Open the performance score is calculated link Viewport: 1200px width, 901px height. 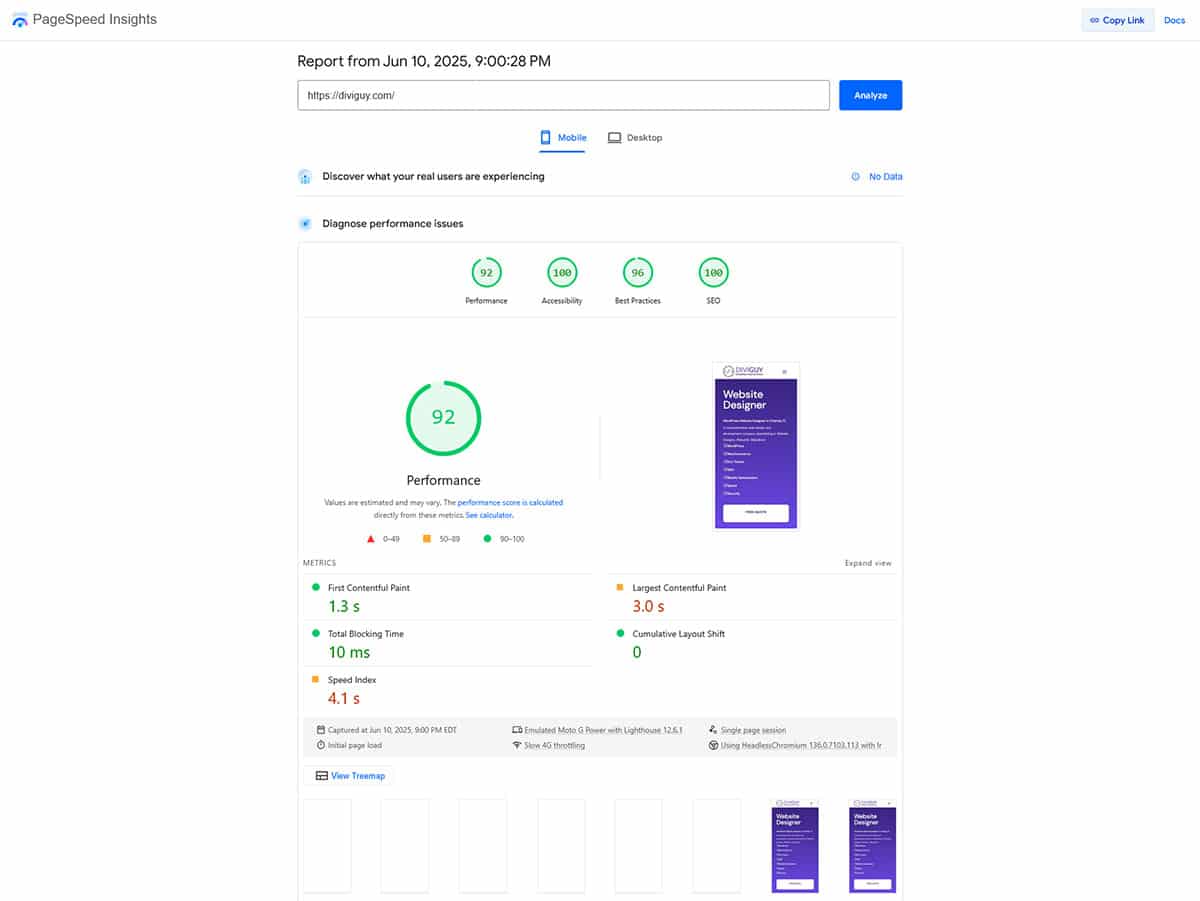pos(510,503)
